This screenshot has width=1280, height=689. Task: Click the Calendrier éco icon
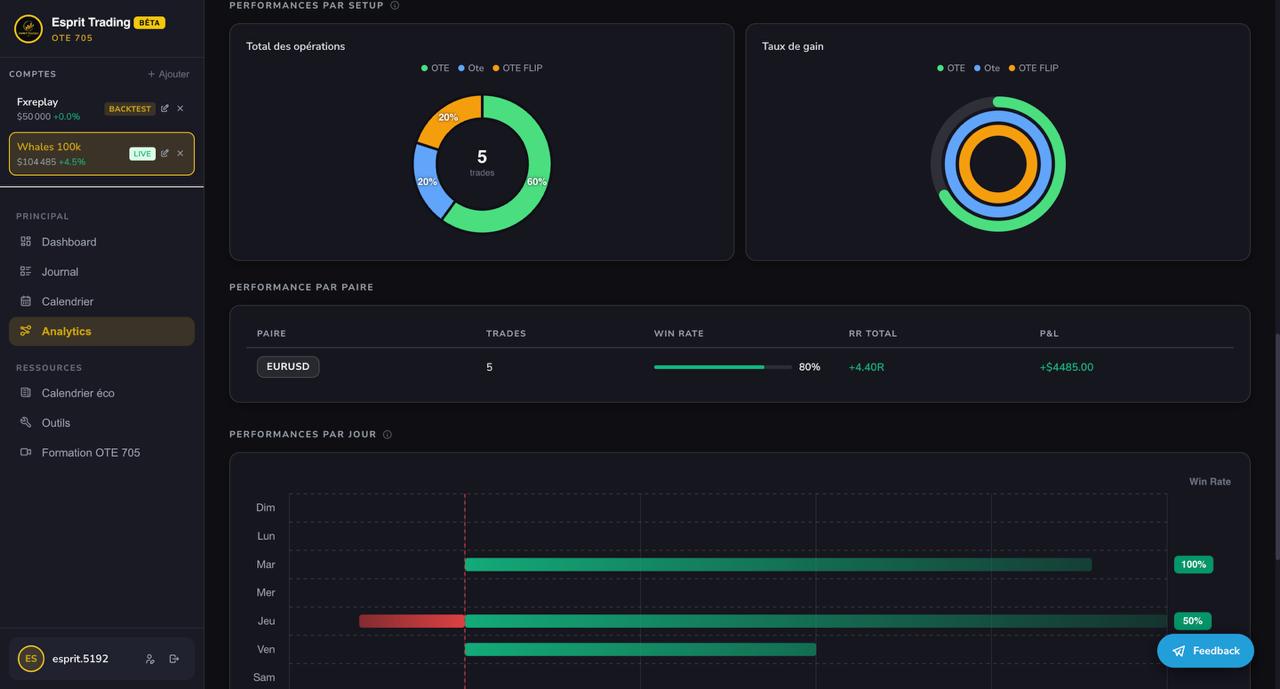pos(26,393)
